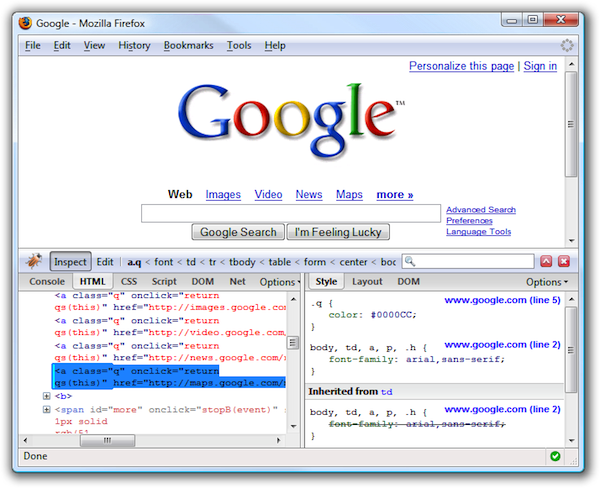The image size is (600, 488).
Task: Click the Firebug search input field
Action: click(468, 261)
